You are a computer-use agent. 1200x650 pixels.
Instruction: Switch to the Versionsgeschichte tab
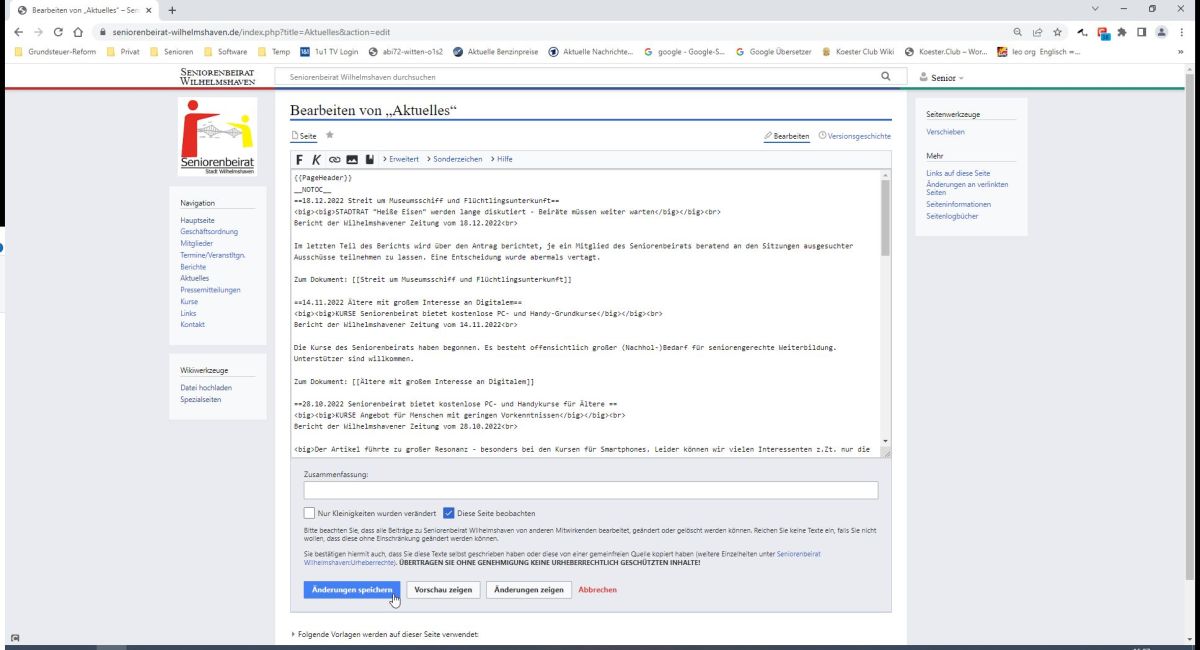854,136
